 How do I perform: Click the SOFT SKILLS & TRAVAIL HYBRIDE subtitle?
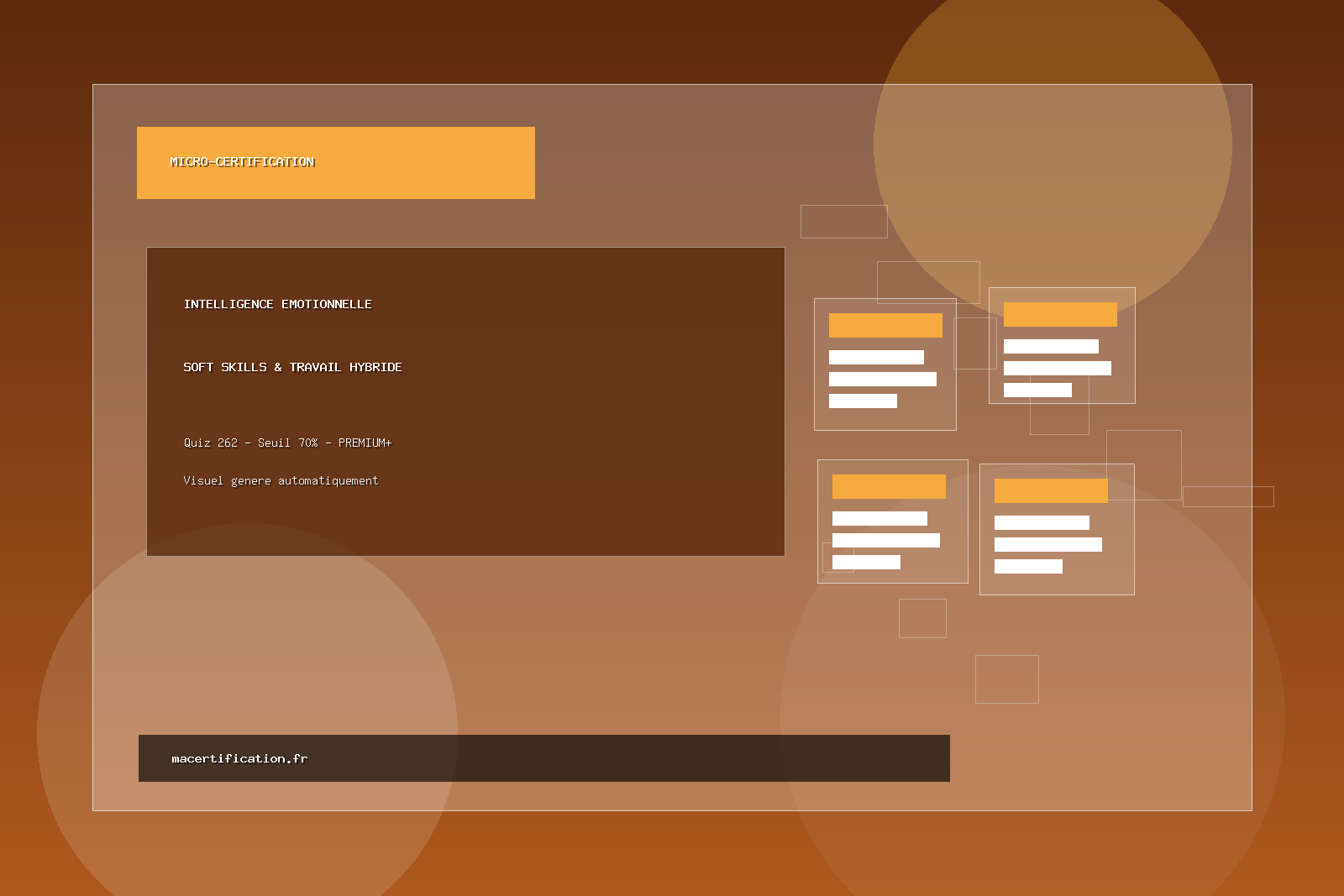pyautogui.click(x=292, y=367)
